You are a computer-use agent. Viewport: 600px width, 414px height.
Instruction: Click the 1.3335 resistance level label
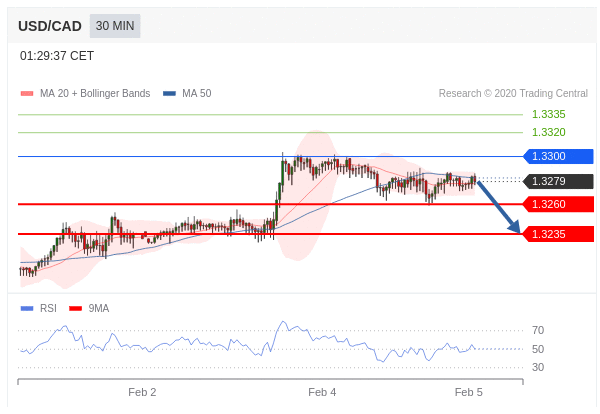click(548, 114)
